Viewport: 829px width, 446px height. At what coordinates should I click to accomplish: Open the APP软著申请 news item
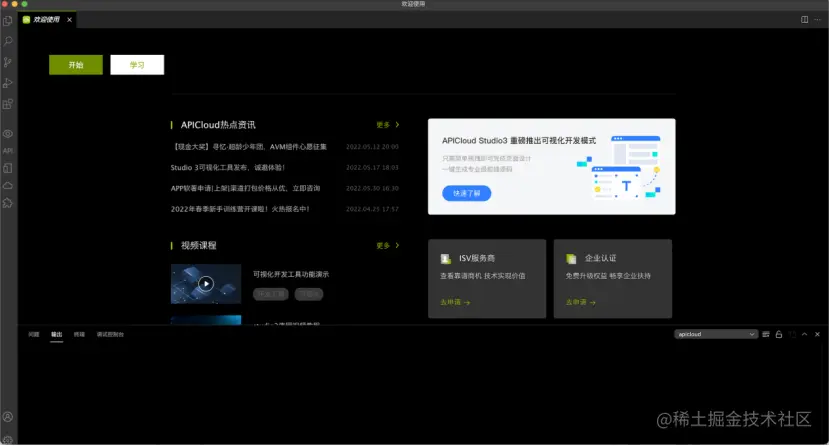tap(245, 188)
